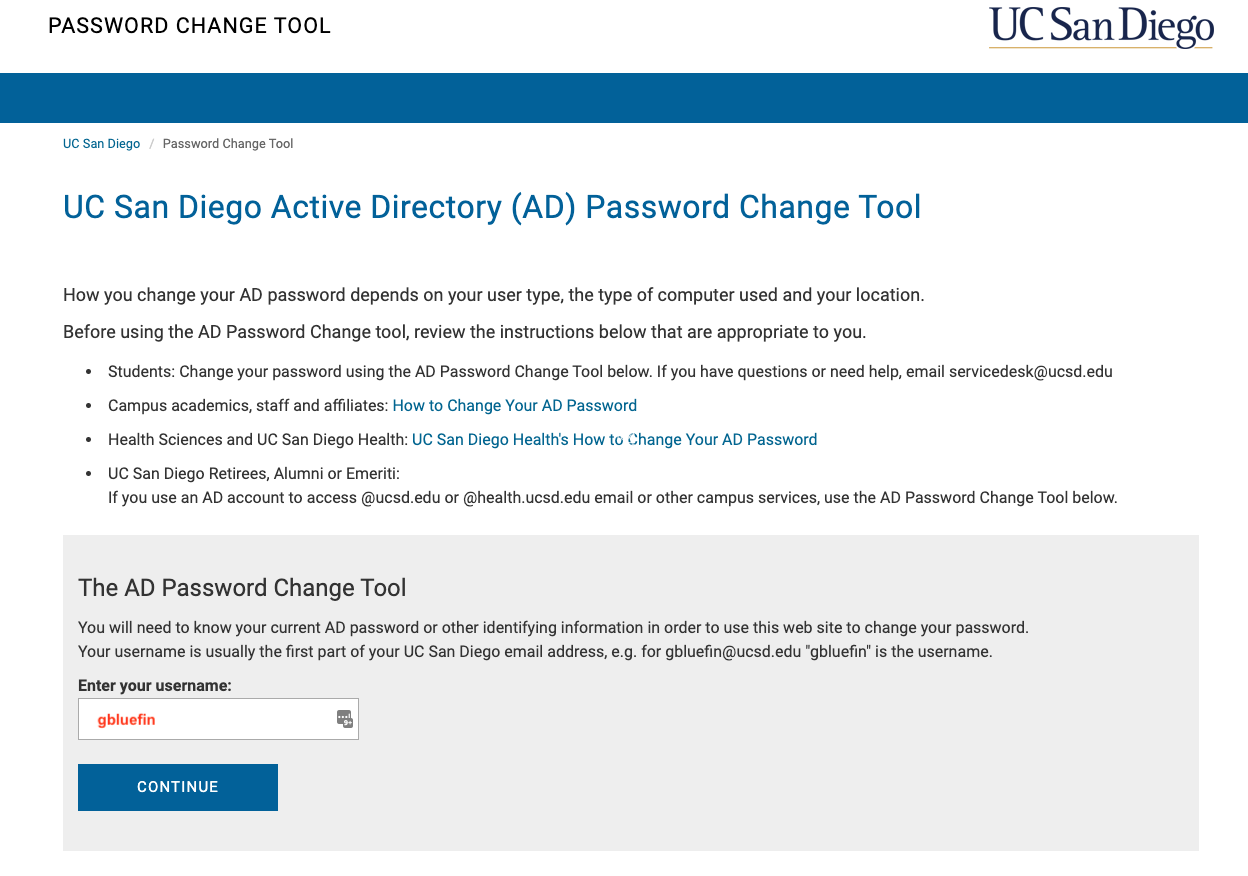This screenshot has height=876, width=1248.
Task: Click the UC San Diego wordmark top right
Action: tap(1100, 28)
